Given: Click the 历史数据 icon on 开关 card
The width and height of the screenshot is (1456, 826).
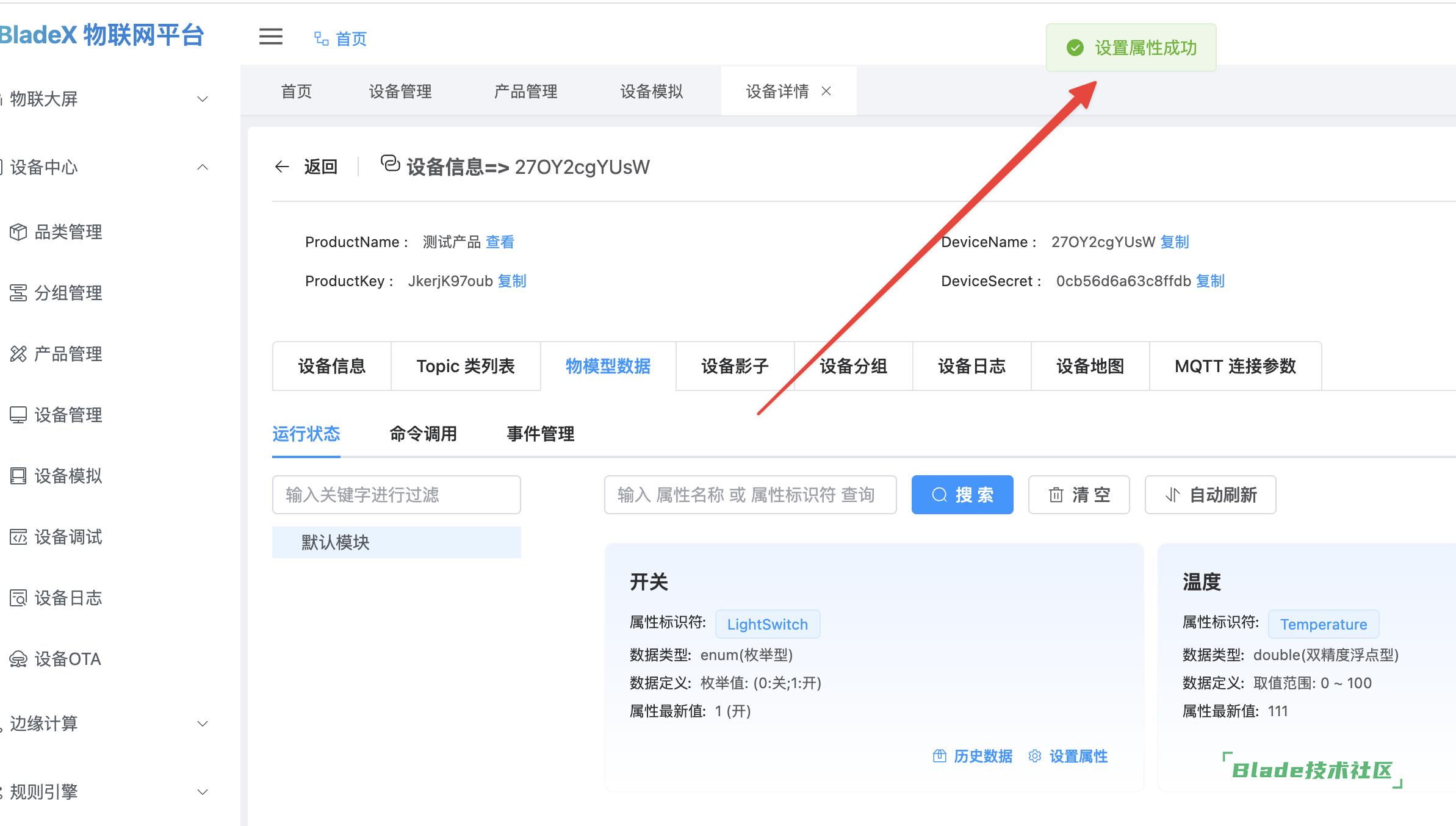Looking at the screenshot, I should (940, 756).
